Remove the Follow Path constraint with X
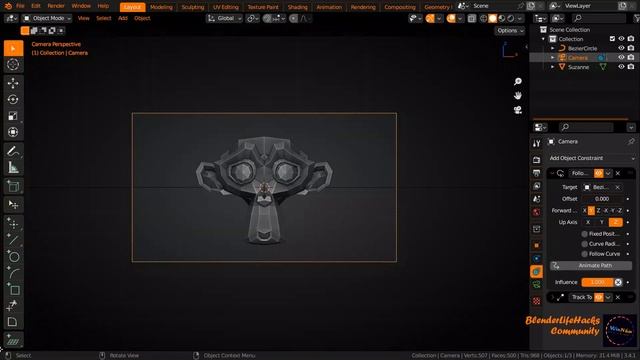640x360 pixels. pyautogui.click(x=618, y=173)
